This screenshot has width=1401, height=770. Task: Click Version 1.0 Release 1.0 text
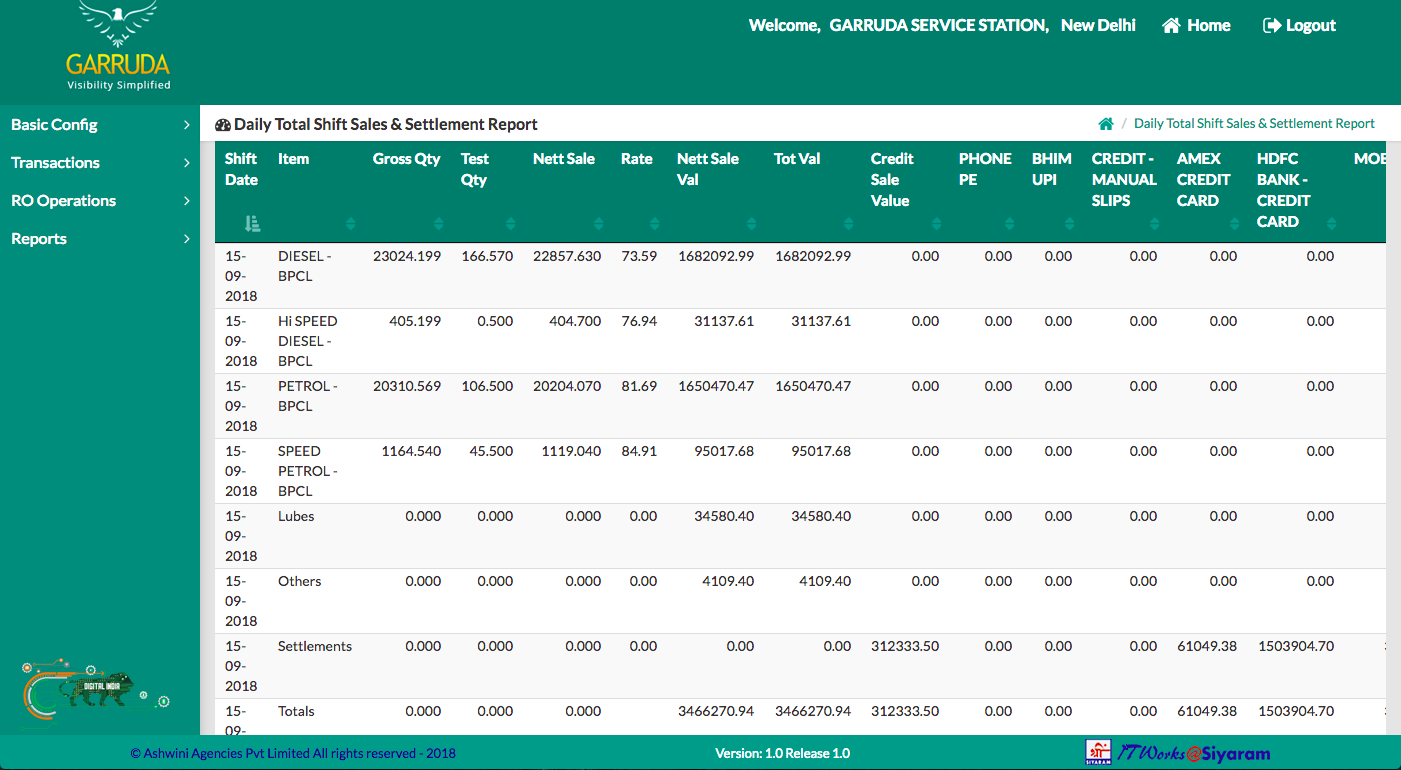point(783,753)
